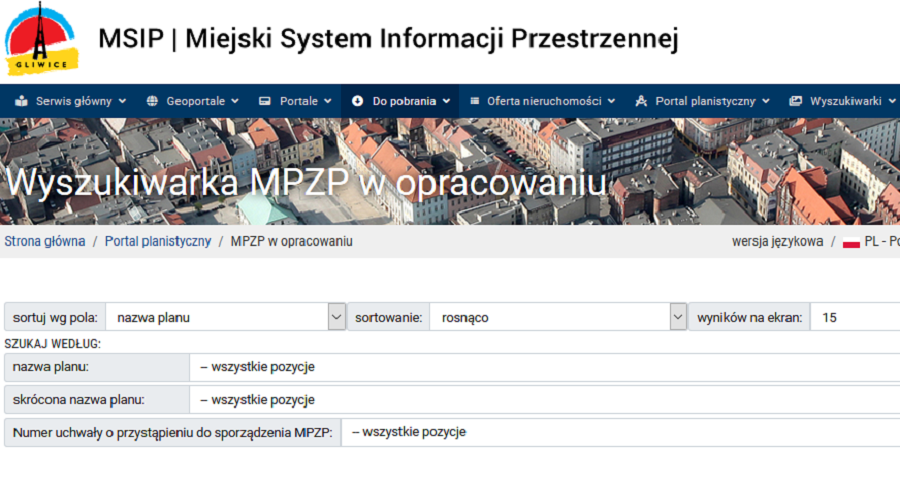Click the list icon beside Oferta nieruchomości

474,101
